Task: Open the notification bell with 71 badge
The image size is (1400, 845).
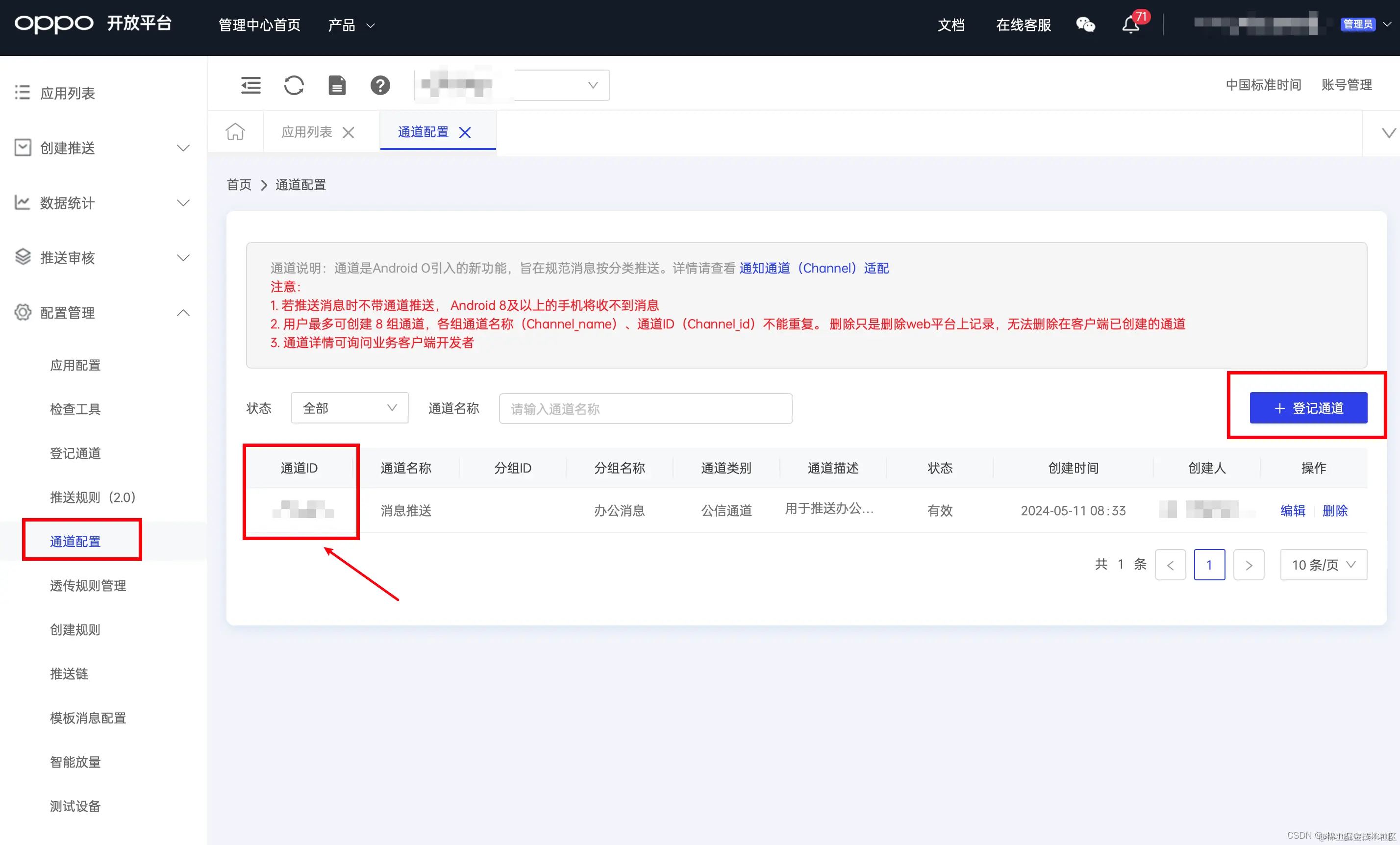Action: (x=1130, y=25)
